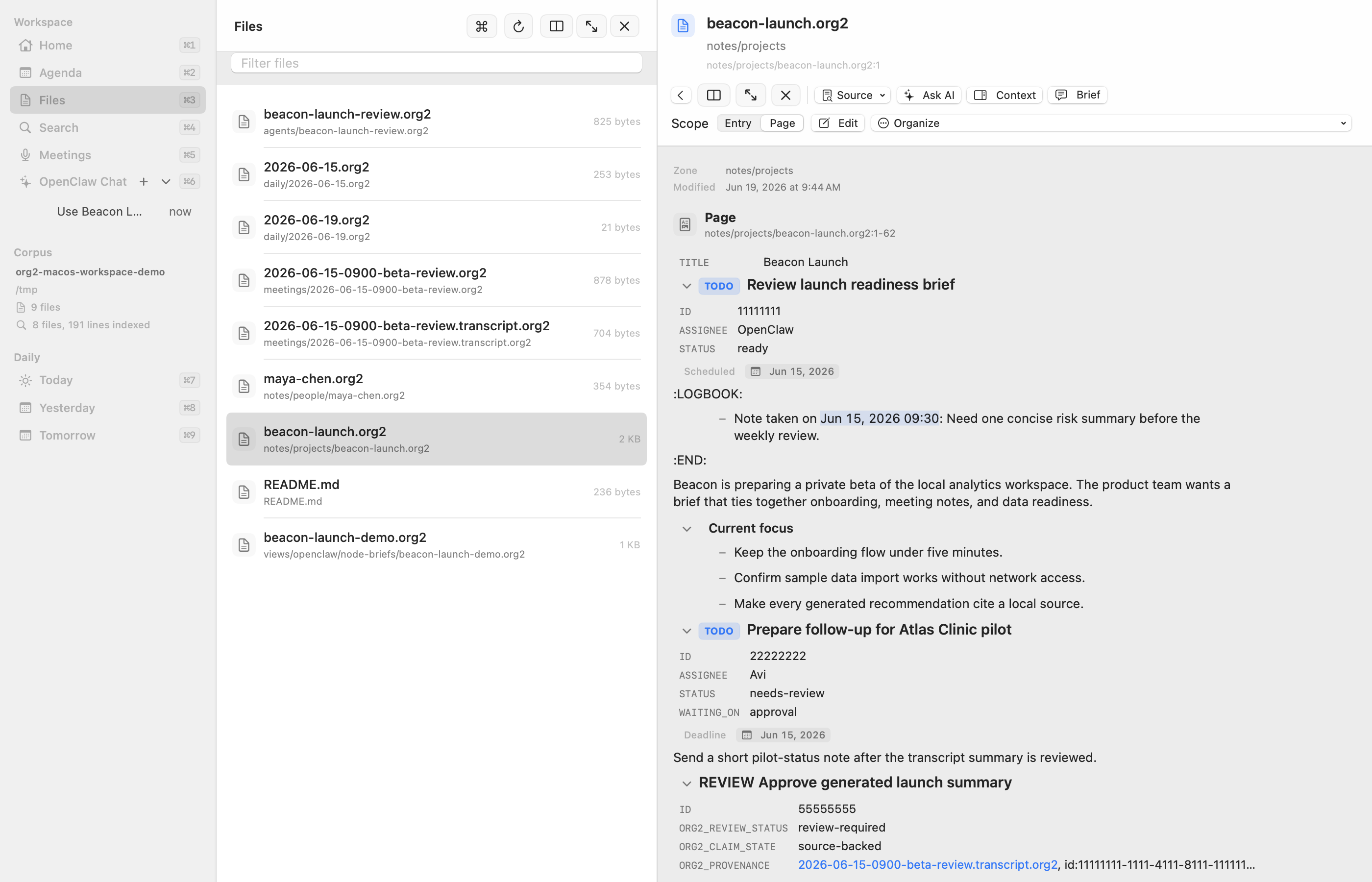
Task: Toggle split view in the document toolbar
Action: 713,95
